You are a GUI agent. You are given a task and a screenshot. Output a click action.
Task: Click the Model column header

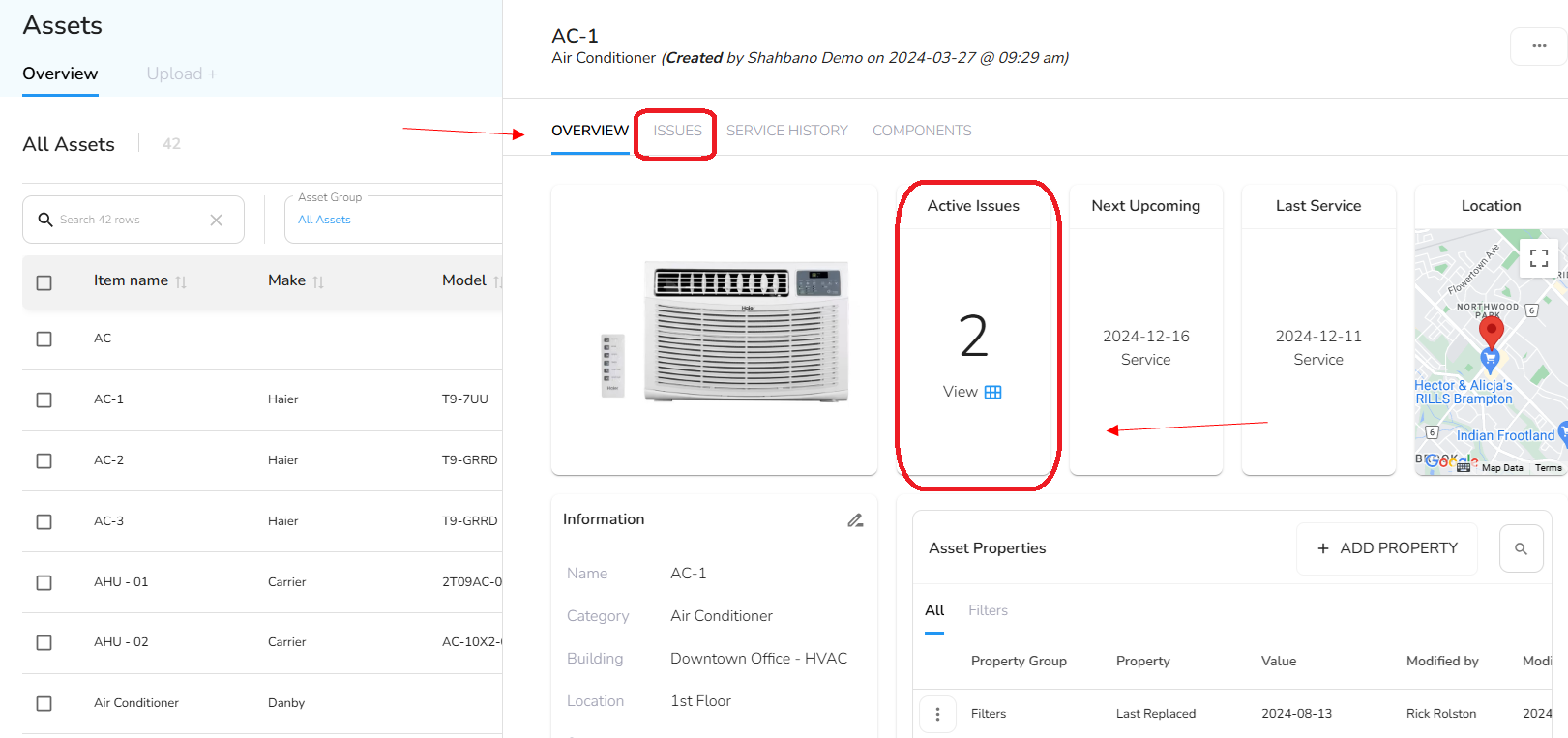(x=464, y=280)
